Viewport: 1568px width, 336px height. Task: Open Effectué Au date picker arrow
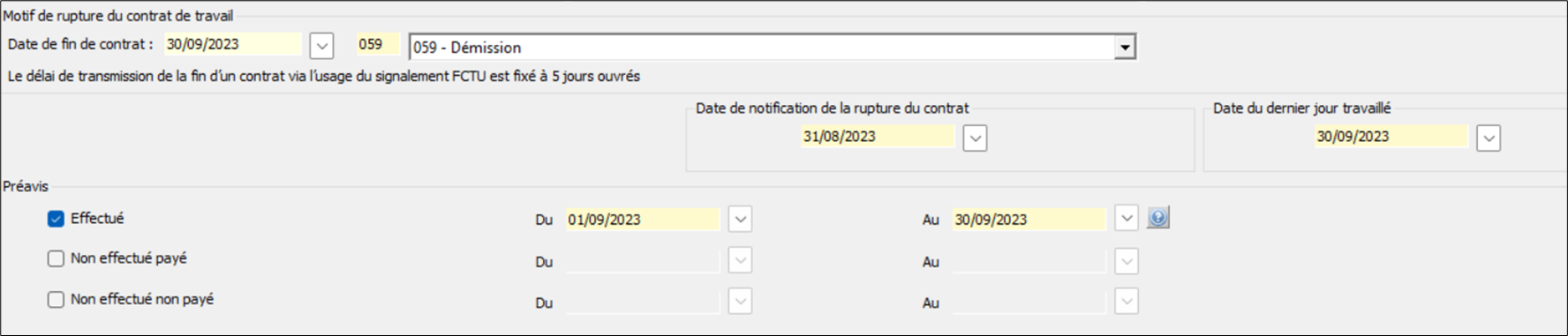point(1127,219)
